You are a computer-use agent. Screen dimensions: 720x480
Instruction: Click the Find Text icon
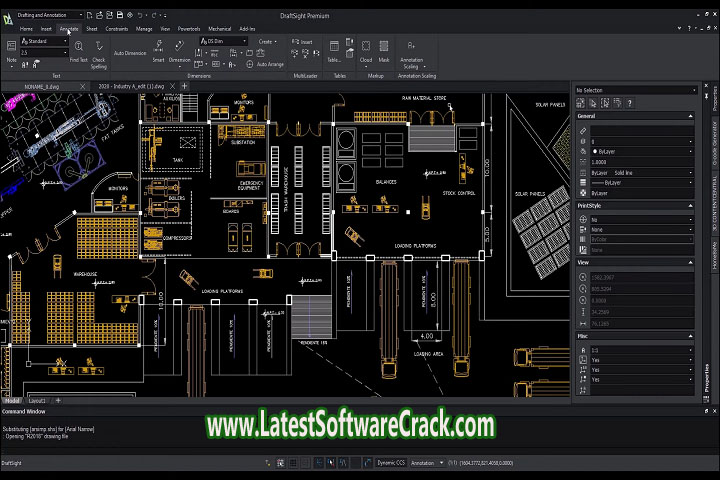pos(78,49)
